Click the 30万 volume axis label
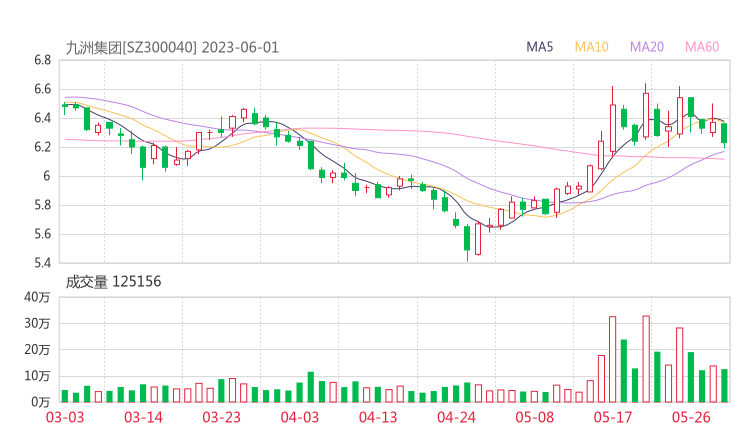740x440 pixels. pos(37,323)
